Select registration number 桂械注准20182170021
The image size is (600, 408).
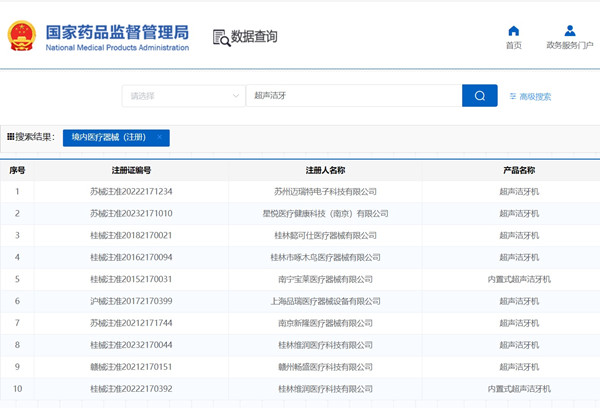(131, 235)
